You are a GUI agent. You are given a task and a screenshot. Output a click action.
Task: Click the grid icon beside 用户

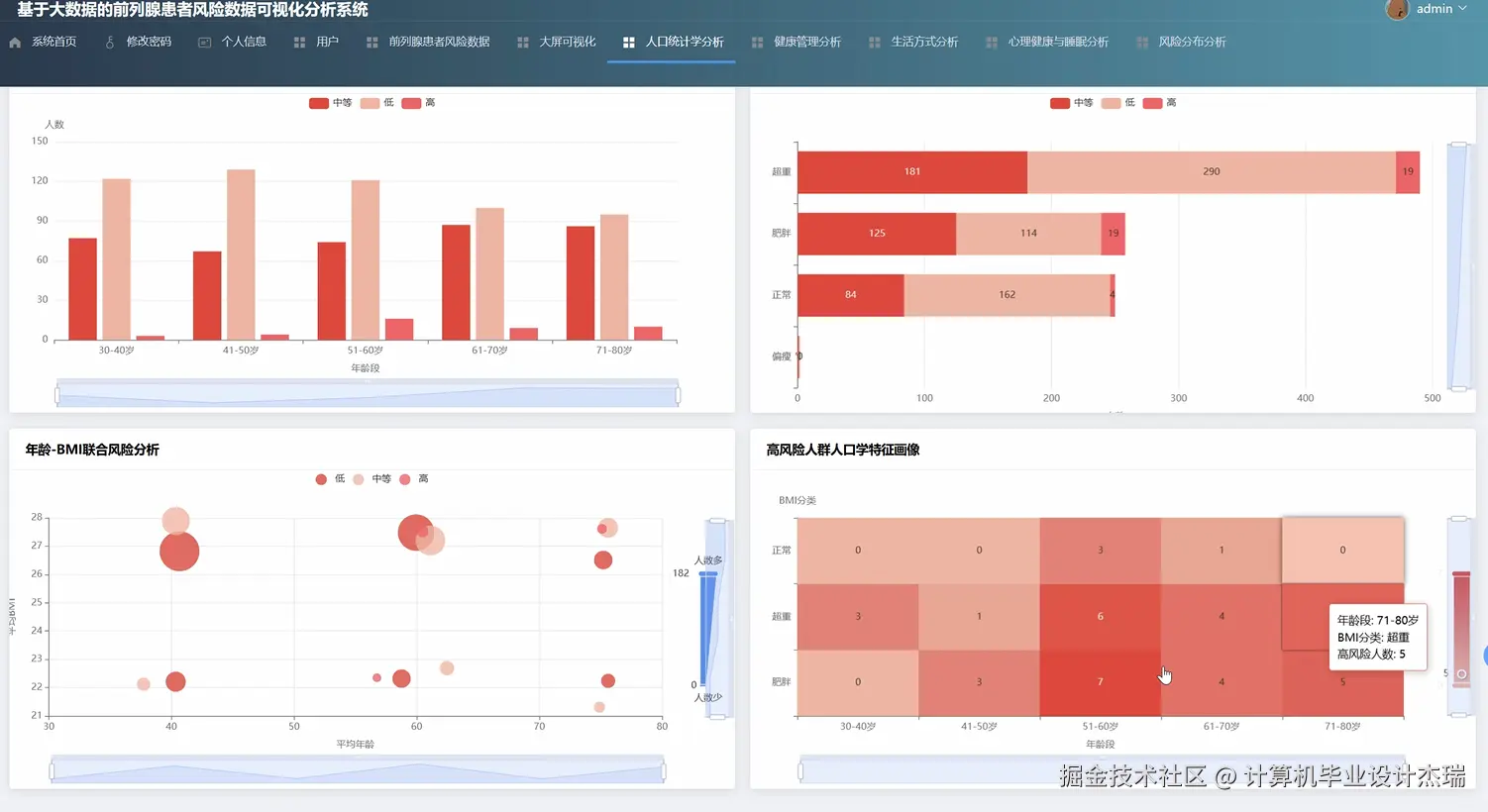299,43
